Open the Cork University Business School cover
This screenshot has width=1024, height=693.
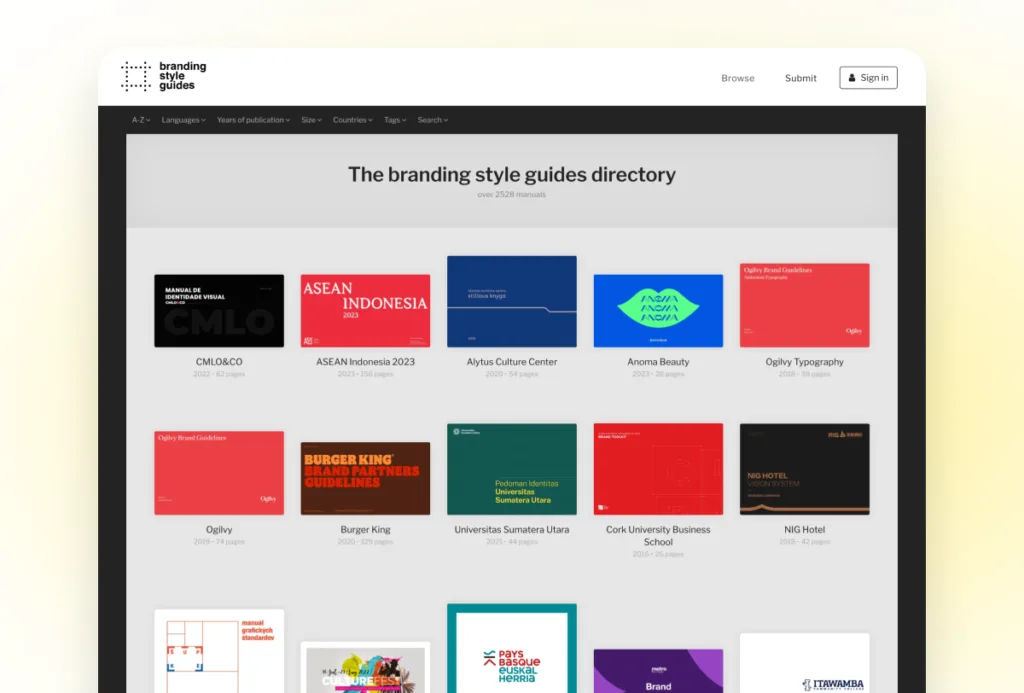pos(658,469)
